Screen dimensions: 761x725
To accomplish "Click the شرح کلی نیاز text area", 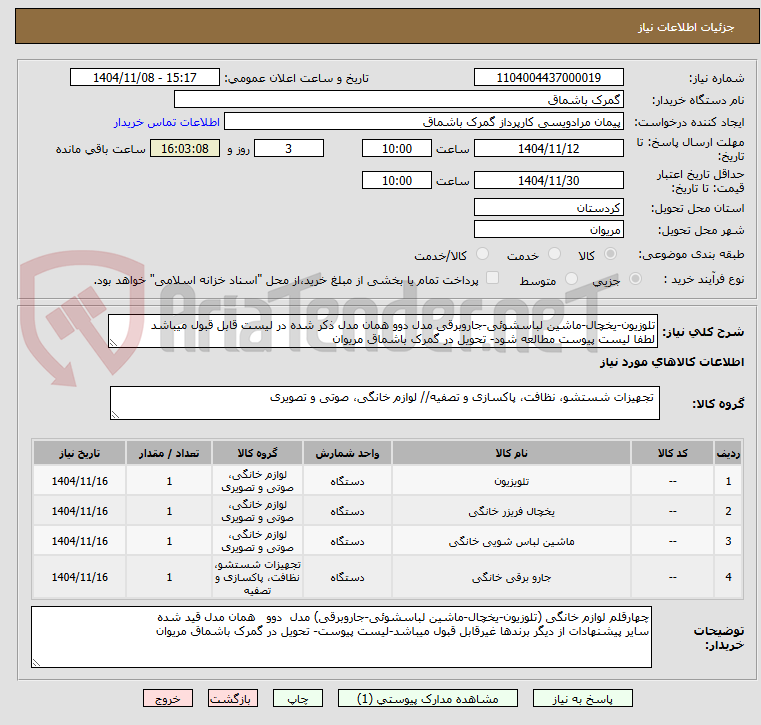I will pyautogui.click(x=383, y=331).
